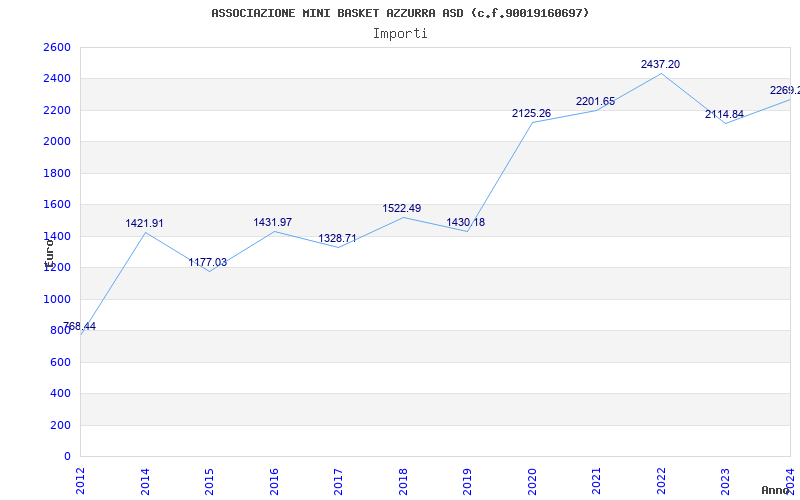Select data label 1328.71
Image resolution: width=800 pixels, height=500 pixels.
point(337,238)
